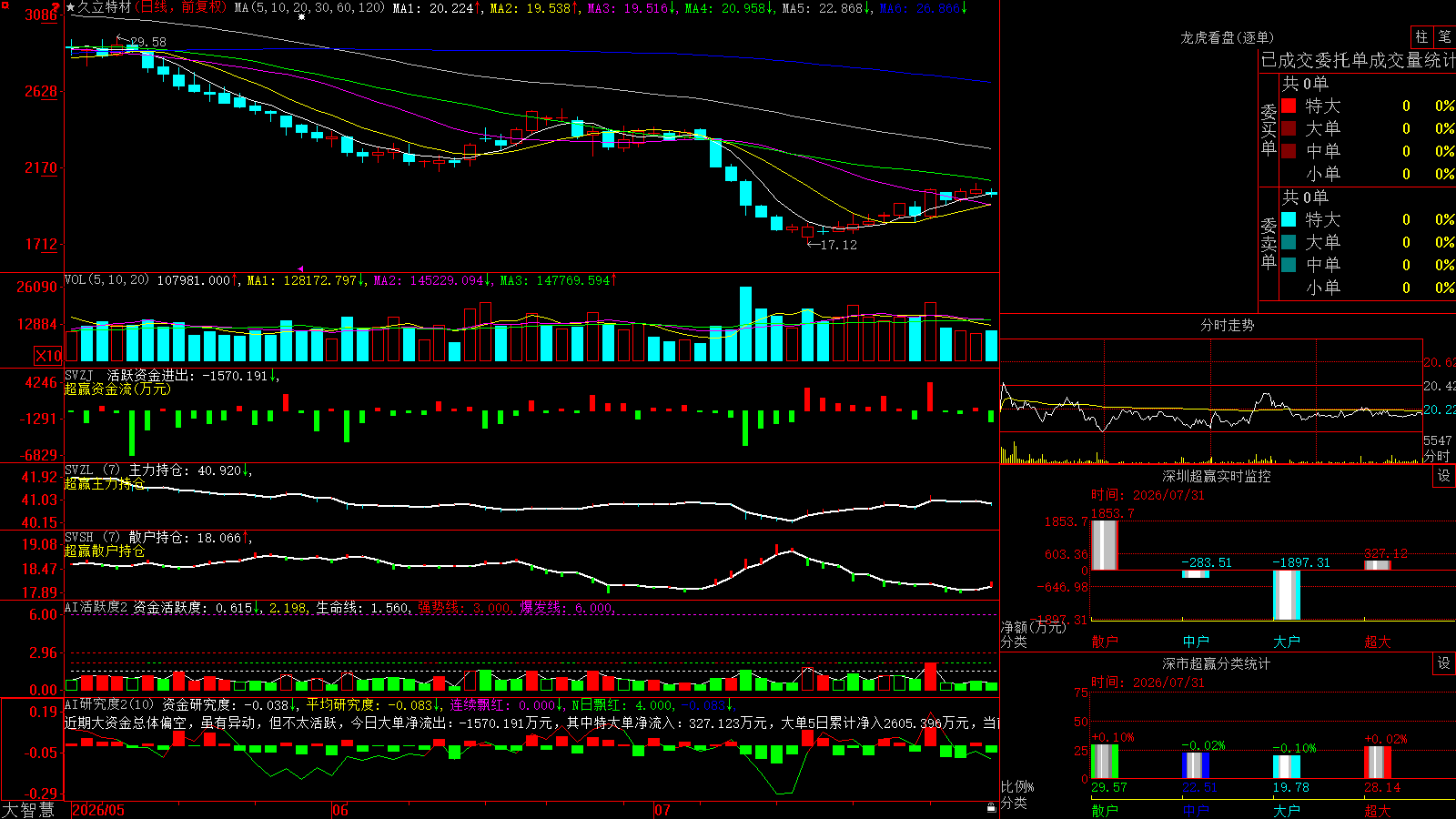Click the 深圳超赢实时监控 panel title

[1216, 476]
